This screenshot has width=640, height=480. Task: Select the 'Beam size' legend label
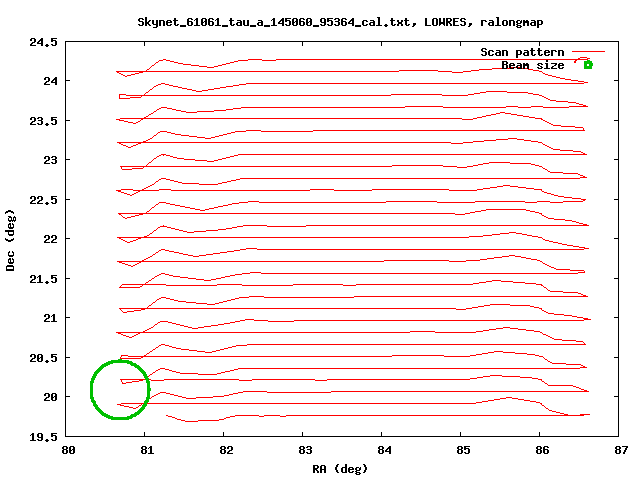coord(532,65)
